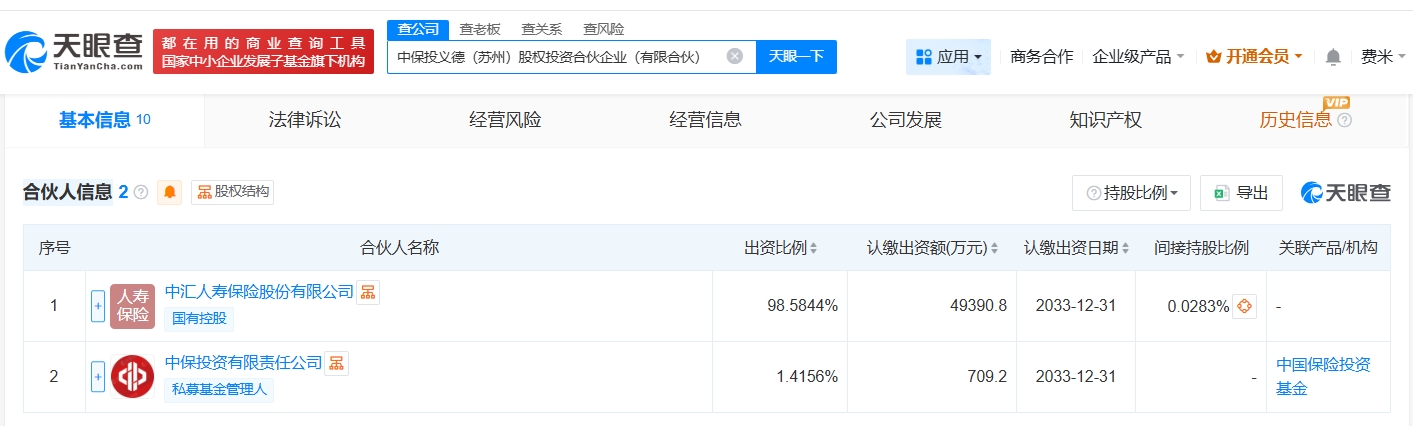Expand the 企业级产品 menu

tap(1138, 57)
